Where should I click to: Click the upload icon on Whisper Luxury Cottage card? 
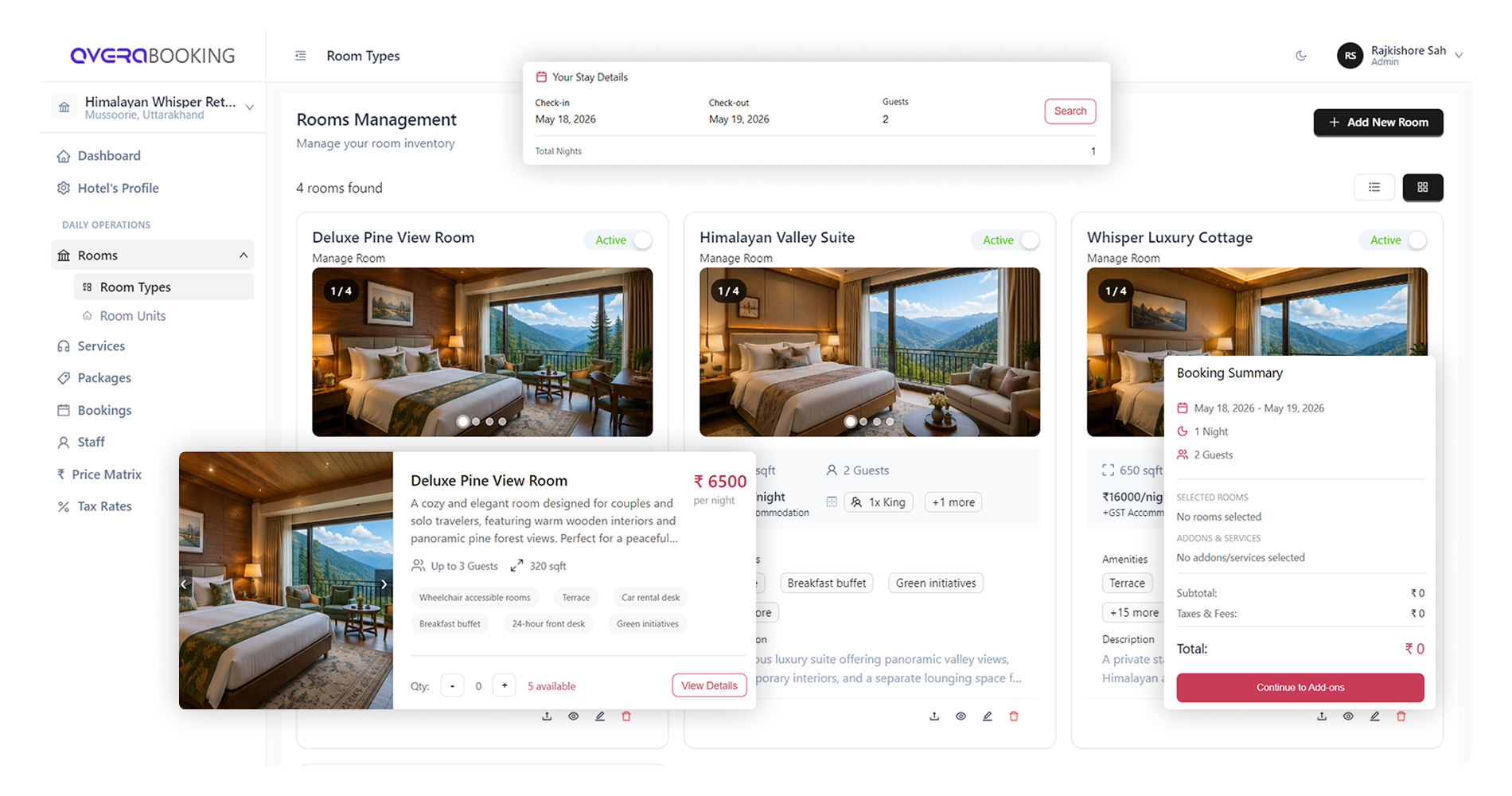click(1322, 716)
